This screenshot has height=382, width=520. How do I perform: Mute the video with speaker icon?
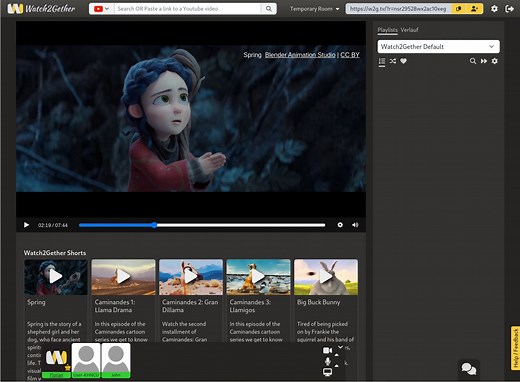pyautogui.click(x=355, y=225)
